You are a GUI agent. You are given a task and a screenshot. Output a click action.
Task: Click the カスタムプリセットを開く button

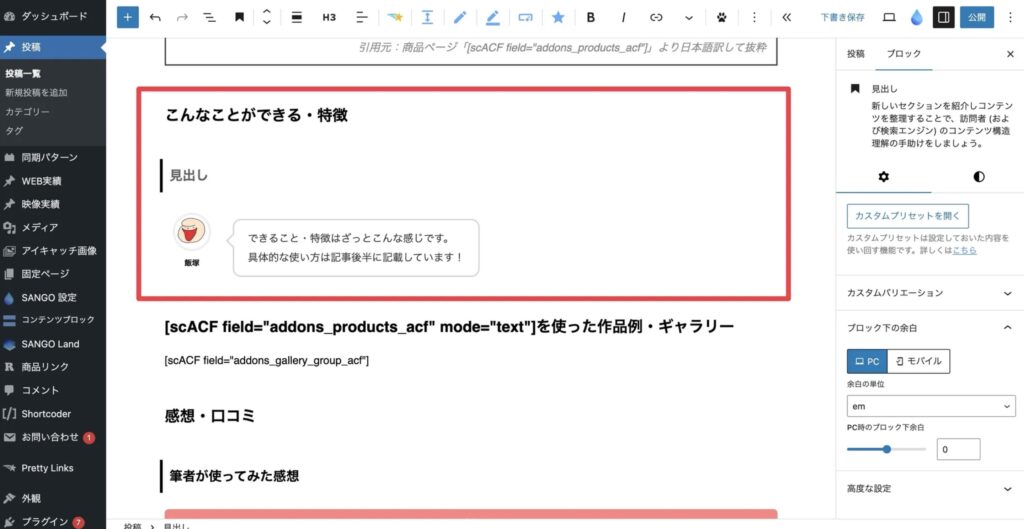click(x=907, y=216)
